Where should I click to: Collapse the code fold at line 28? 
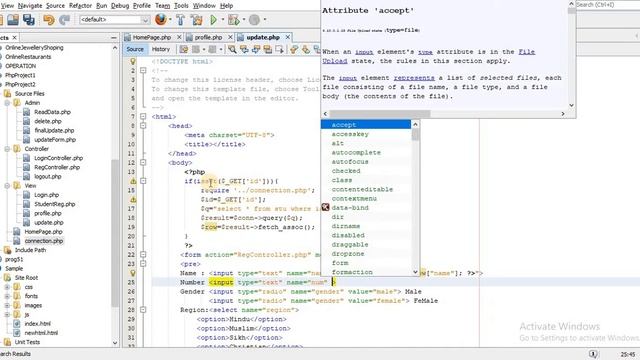coord(143,310)
